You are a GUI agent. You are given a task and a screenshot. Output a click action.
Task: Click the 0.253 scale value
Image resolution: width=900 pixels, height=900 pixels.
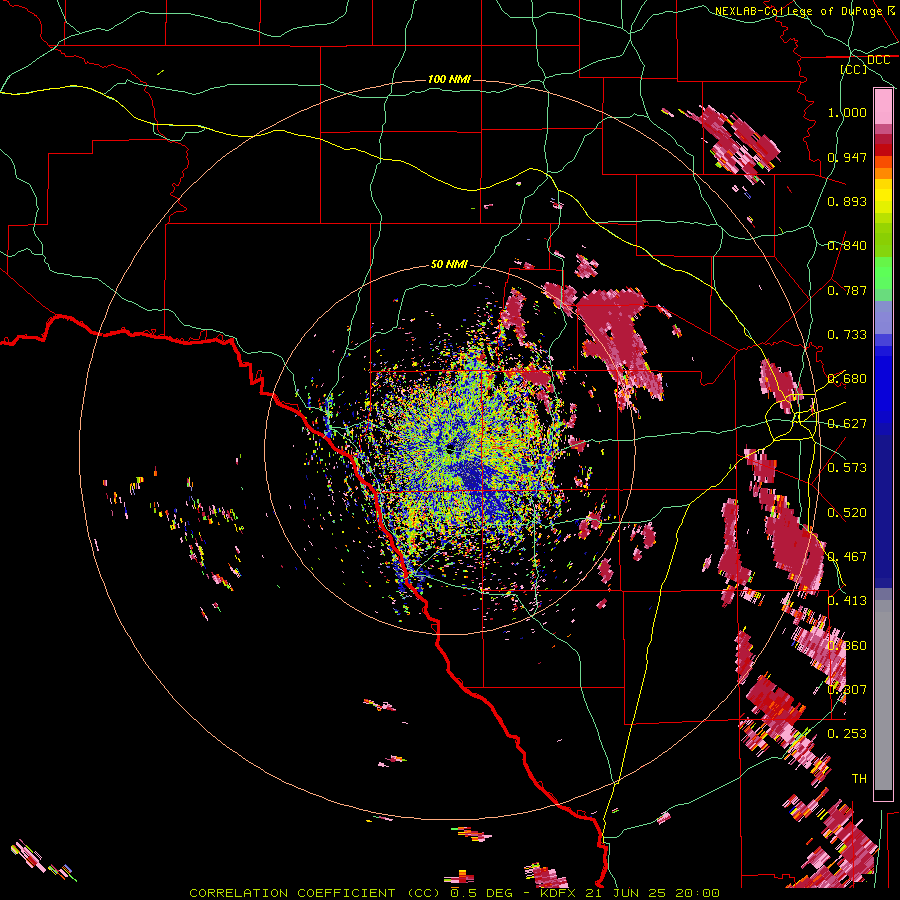[x=847, y=734]
